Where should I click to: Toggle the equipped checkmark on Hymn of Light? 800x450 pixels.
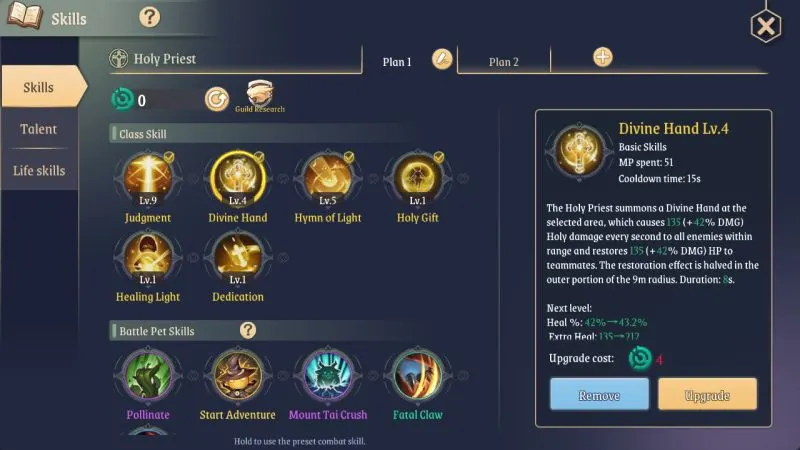click(348, 157)
